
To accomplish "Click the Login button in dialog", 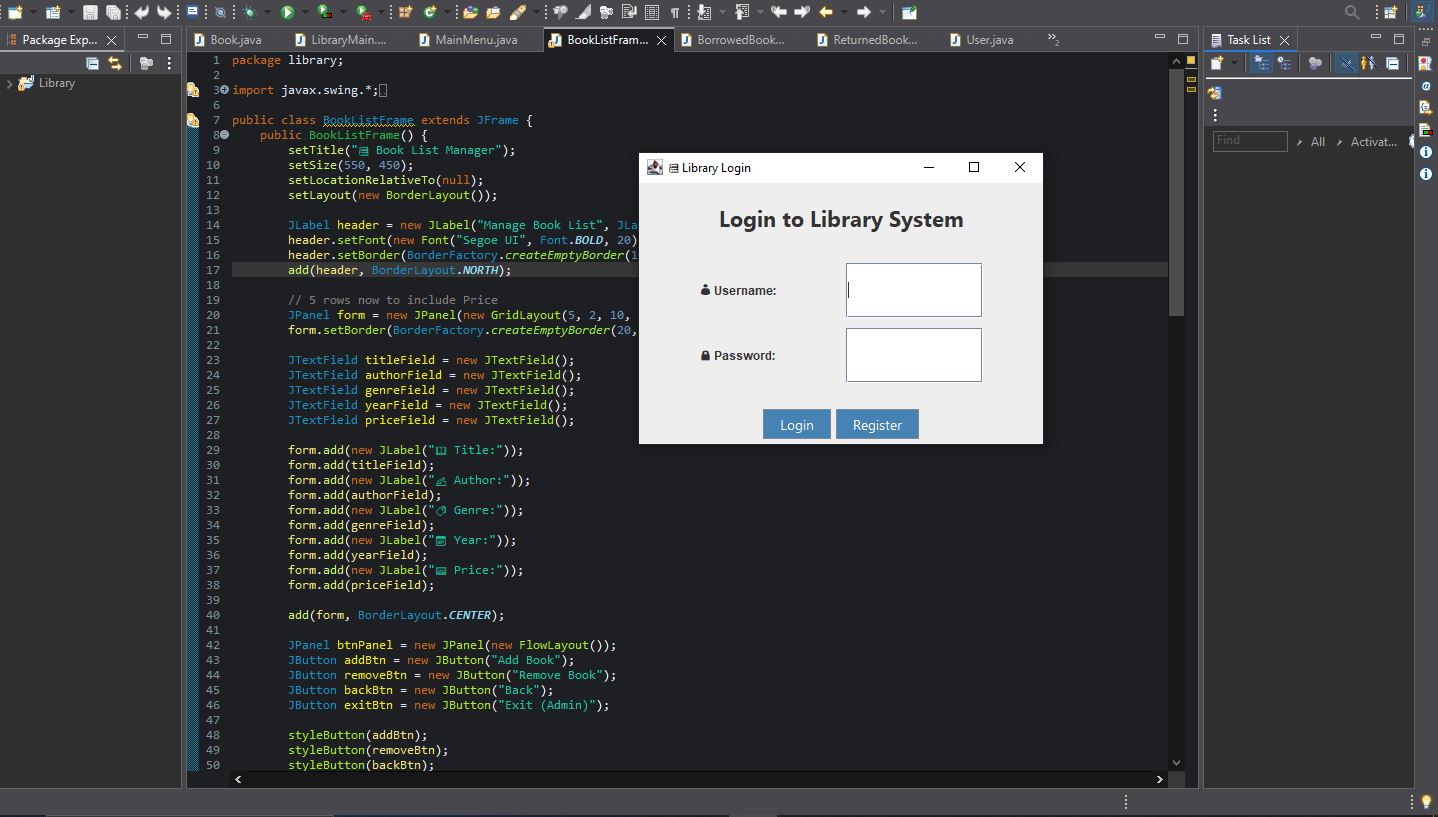I will point(796,424).
